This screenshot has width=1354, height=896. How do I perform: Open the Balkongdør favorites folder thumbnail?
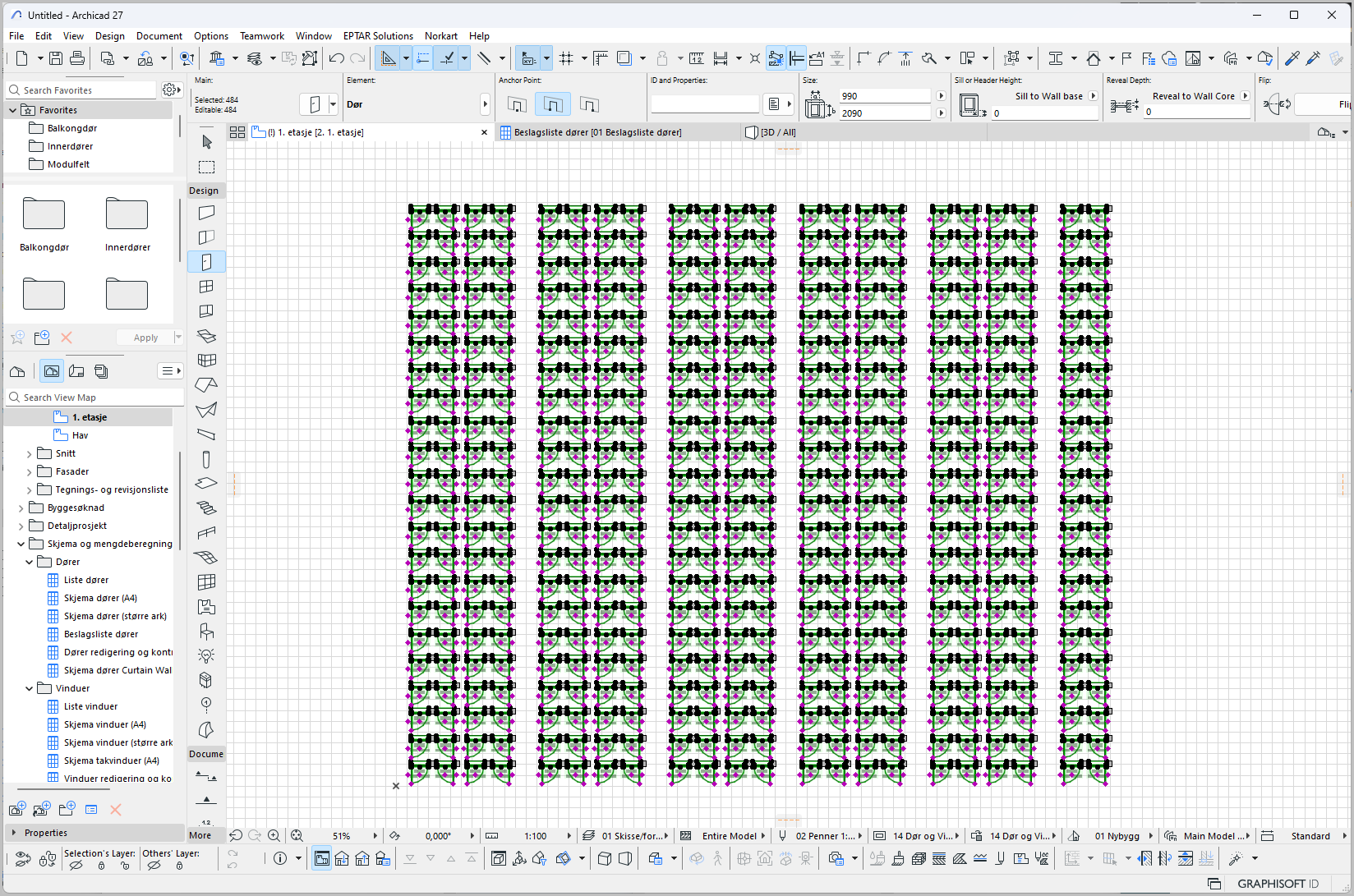click(x=44, y=214)
